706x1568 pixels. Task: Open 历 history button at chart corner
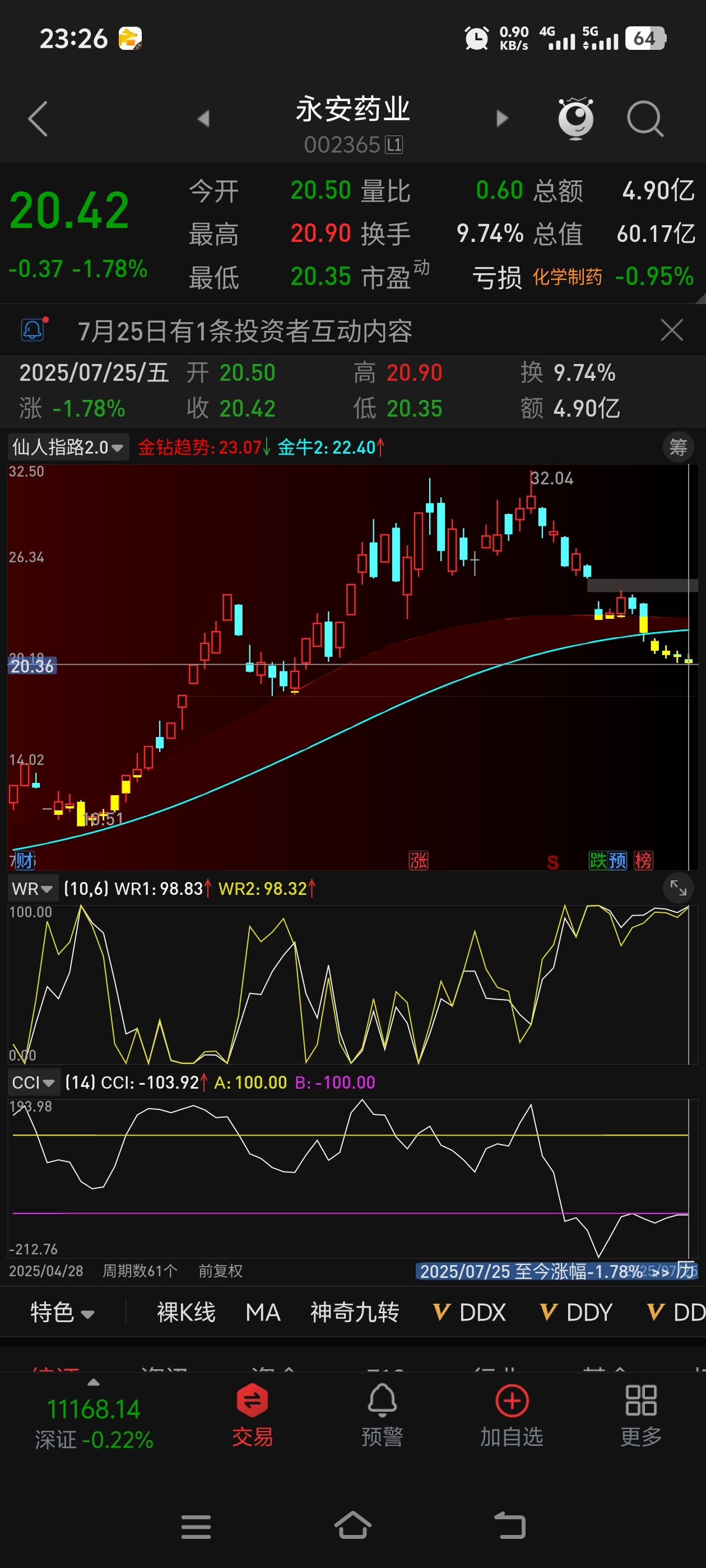click(686, 1270)
